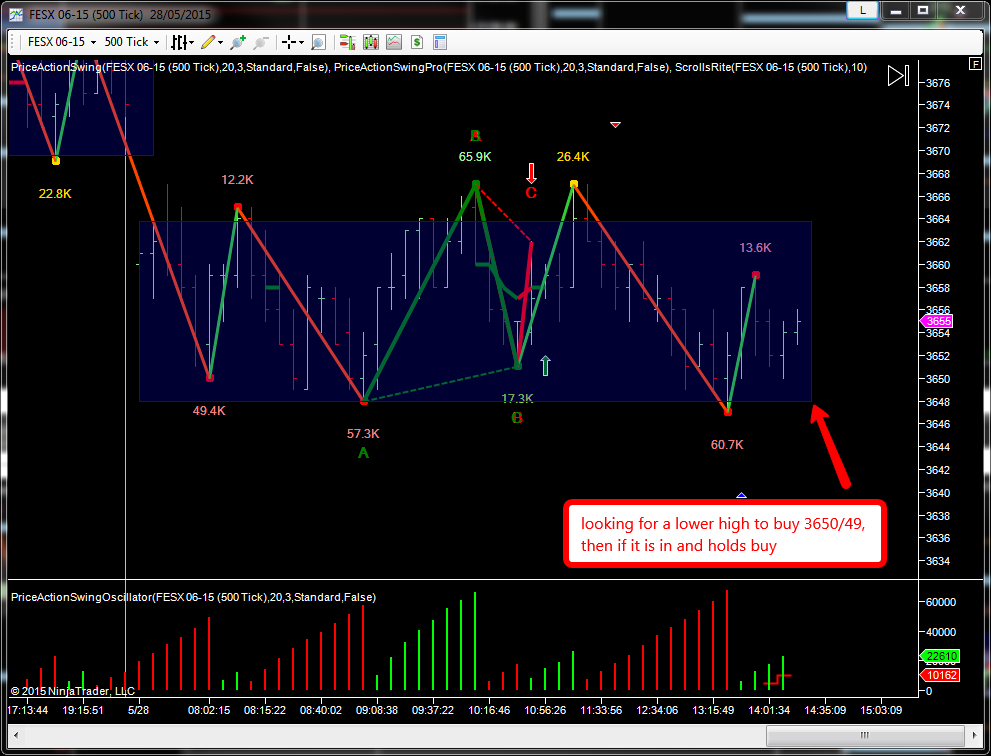Viewport: 991px width, 756px height.
Task: Click the 5/28 date axis label
Action: [x=138, y=710]
